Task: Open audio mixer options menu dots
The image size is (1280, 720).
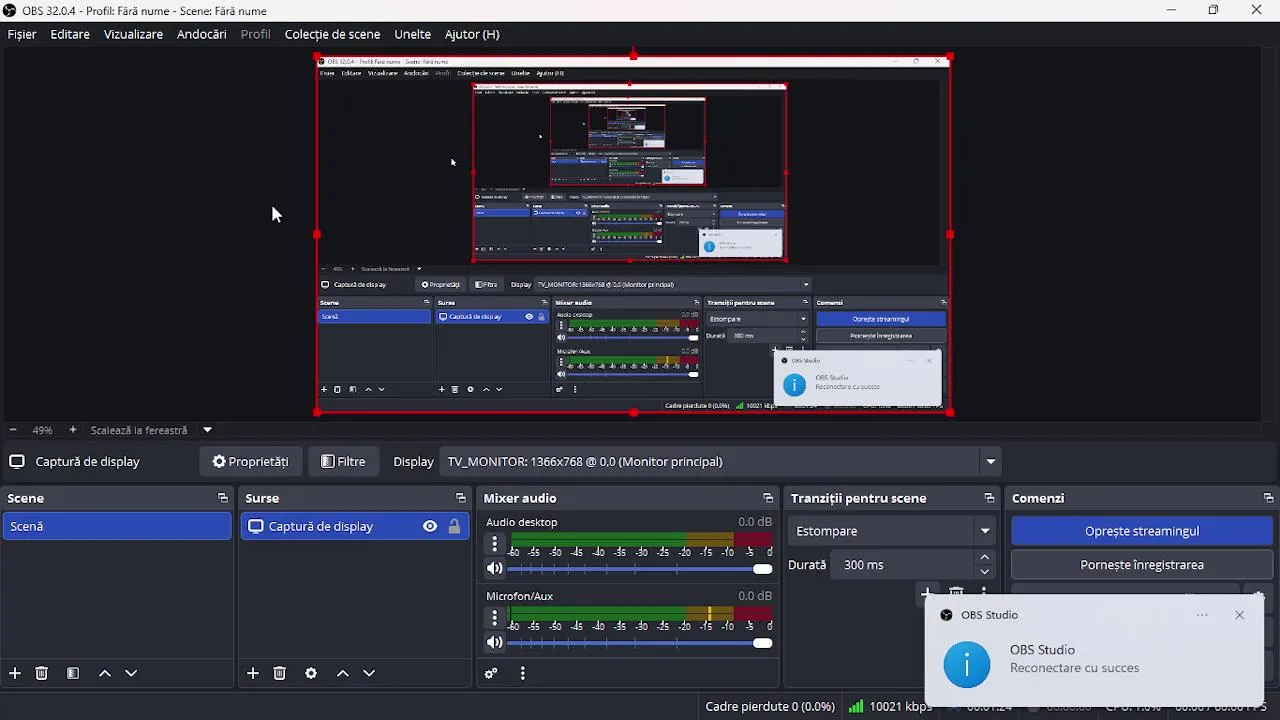Action: coord(523,673)
